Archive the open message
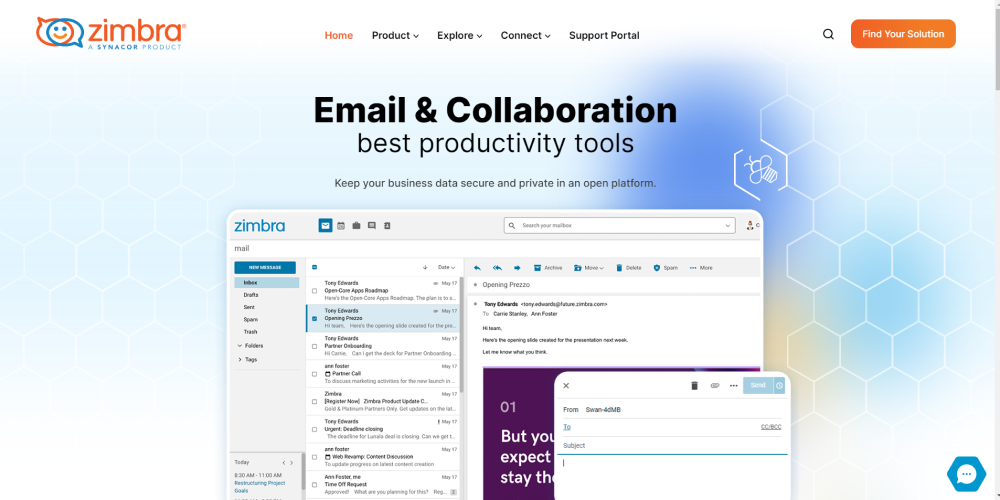The width and height of the screenshot is (1000, 500). (548, 268)
